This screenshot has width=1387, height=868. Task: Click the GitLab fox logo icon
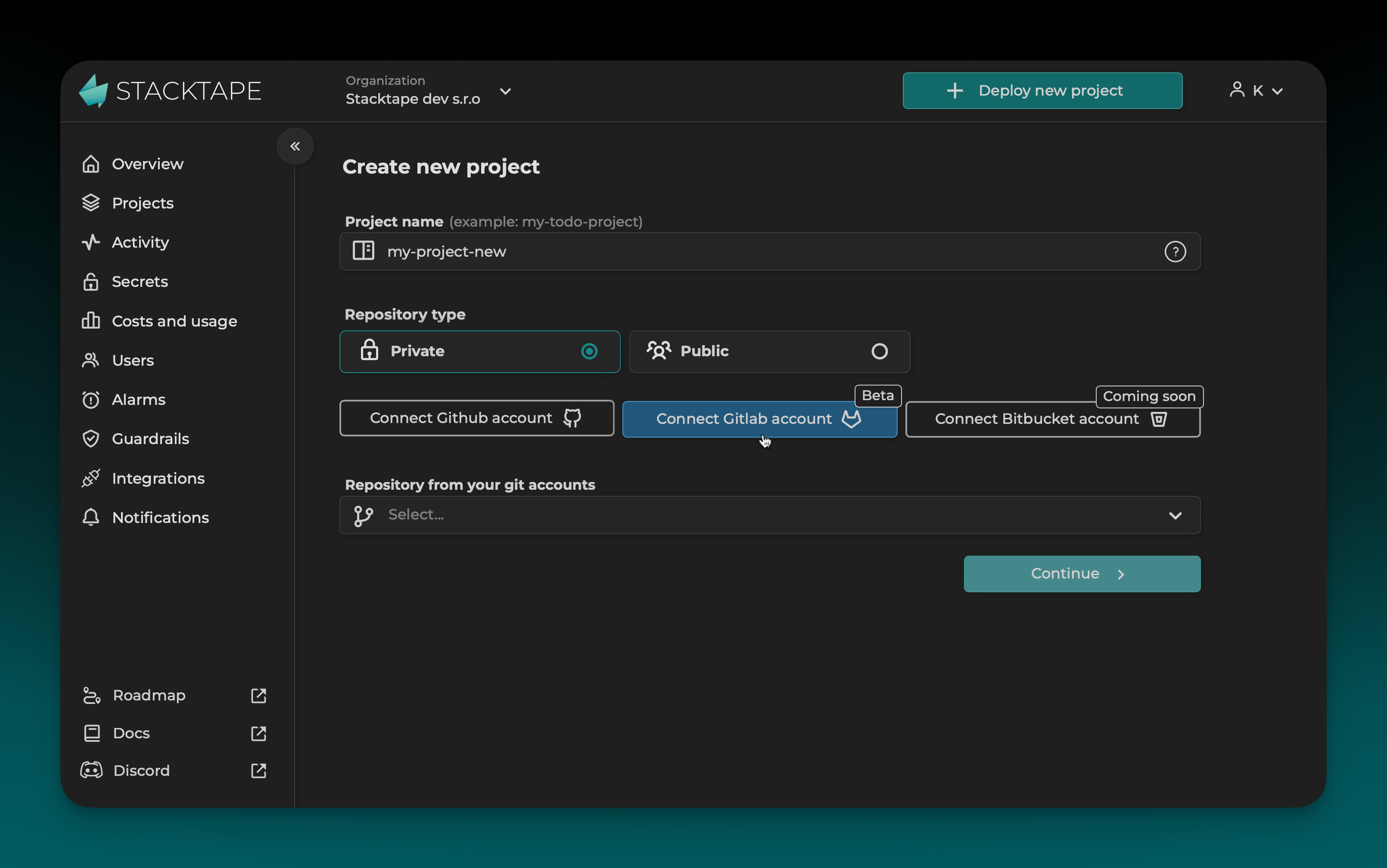852,419
